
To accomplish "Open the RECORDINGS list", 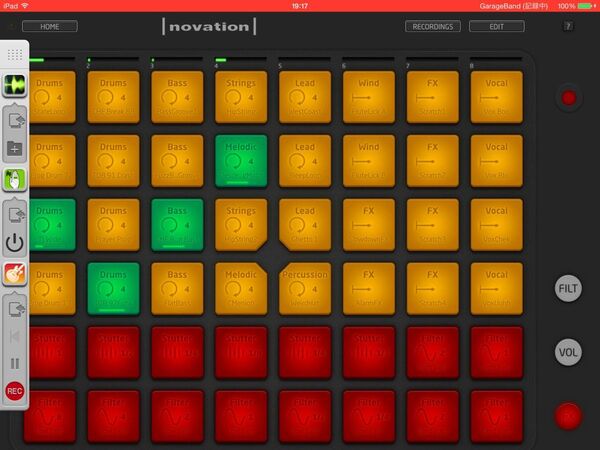I will (433, 26).
